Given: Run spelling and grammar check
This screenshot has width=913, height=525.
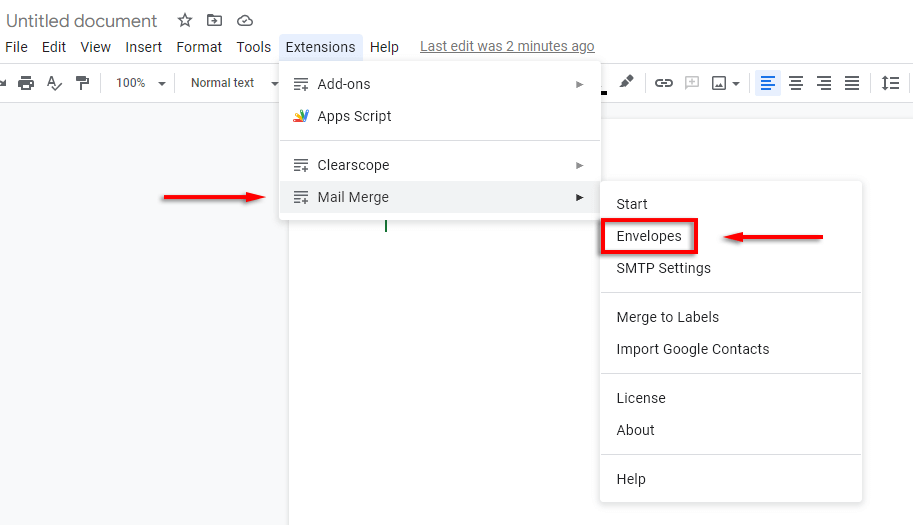Looking at the screenshot, I should 54,83.
